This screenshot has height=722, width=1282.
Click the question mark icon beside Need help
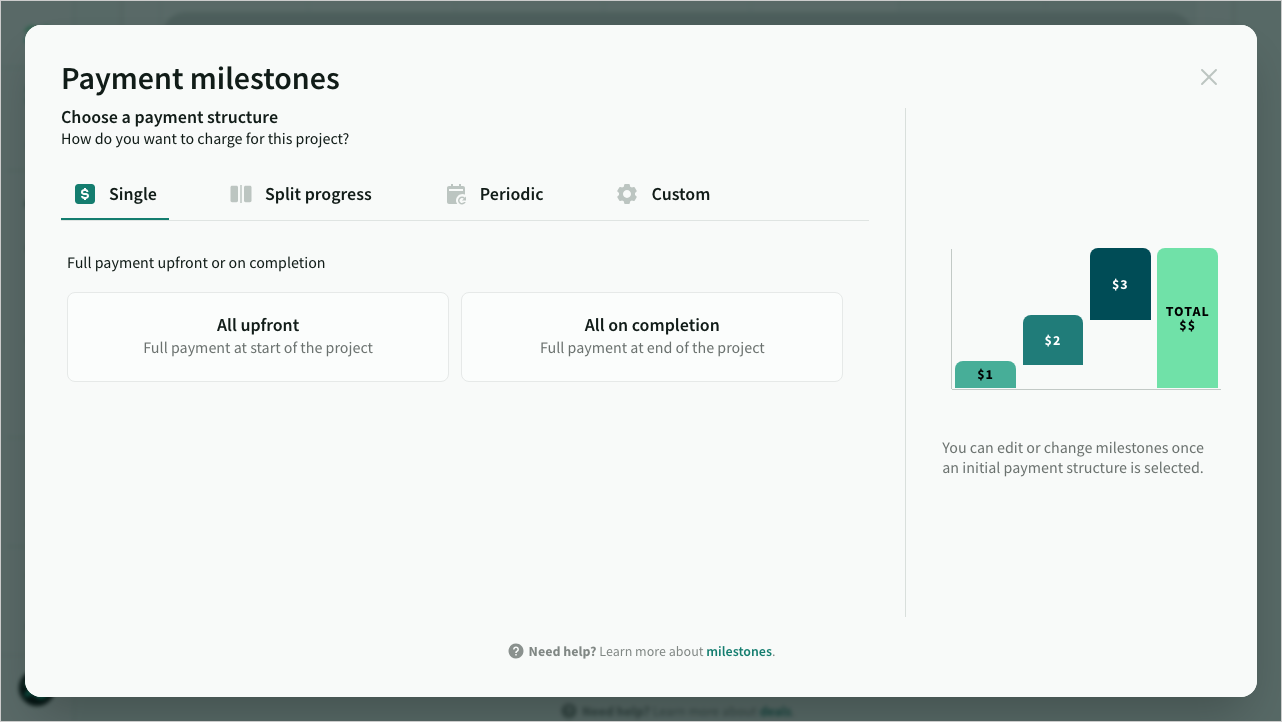coord(514,651)
